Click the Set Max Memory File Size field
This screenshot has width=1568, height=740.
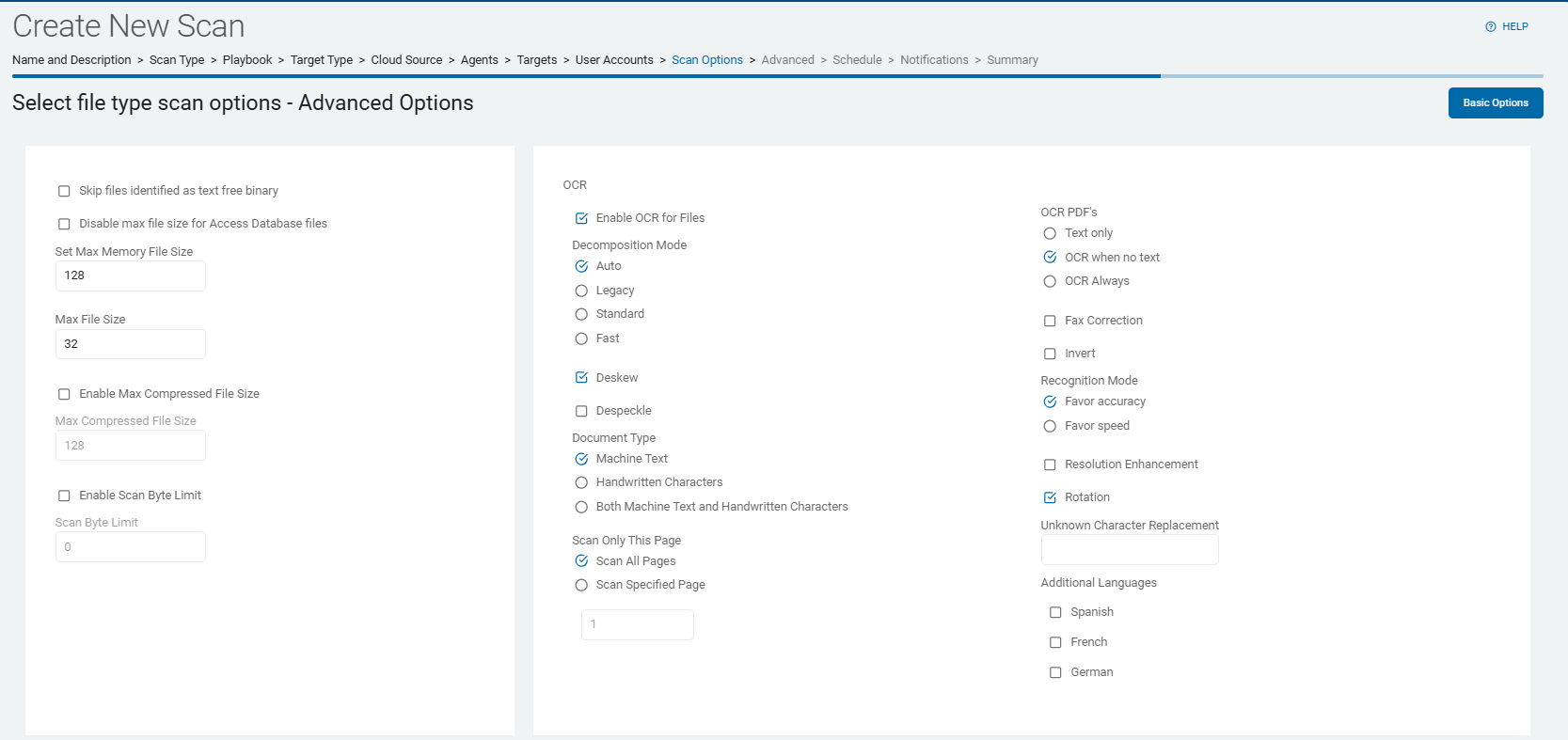pyautogui.click(x=130, y=276)
